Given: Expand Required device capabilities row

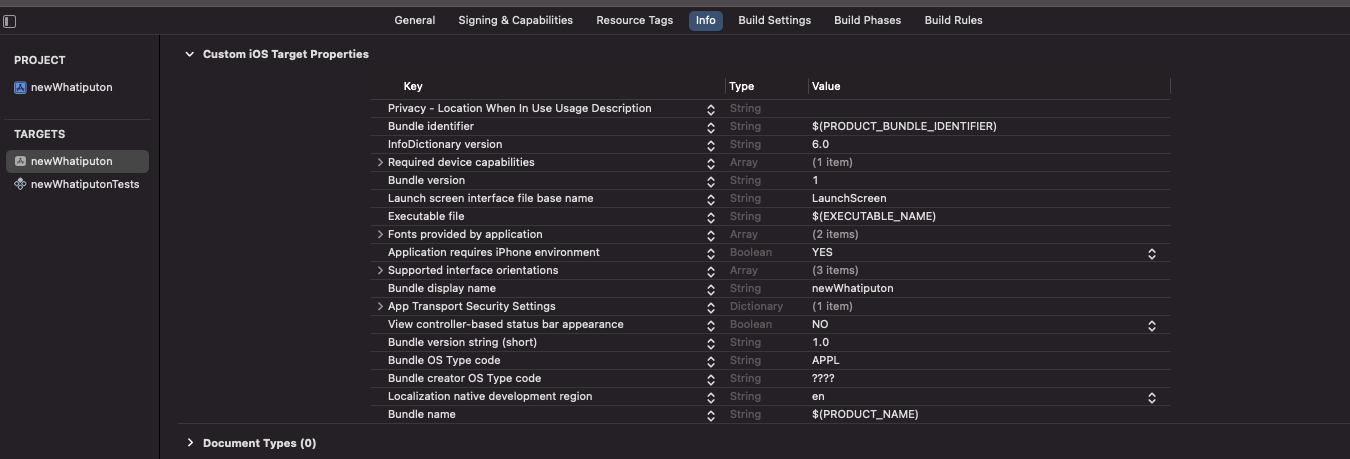Looking at the screenshot, I should [380, 162].
